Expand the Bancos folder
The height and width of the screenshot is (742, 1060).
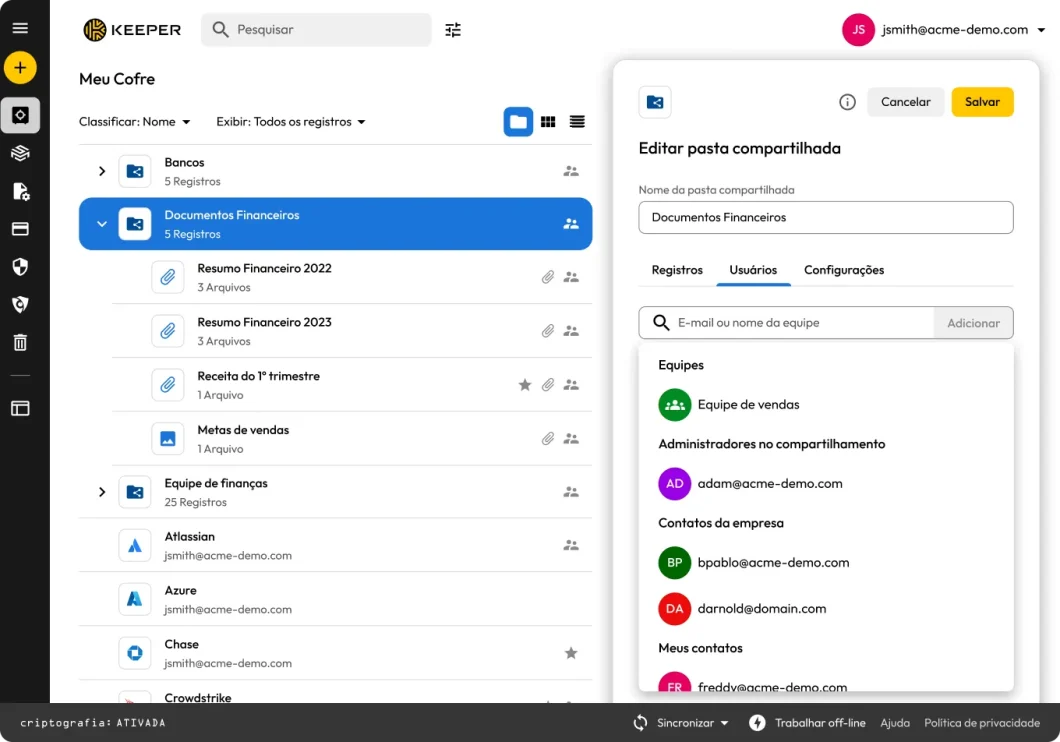click(102, 172)
